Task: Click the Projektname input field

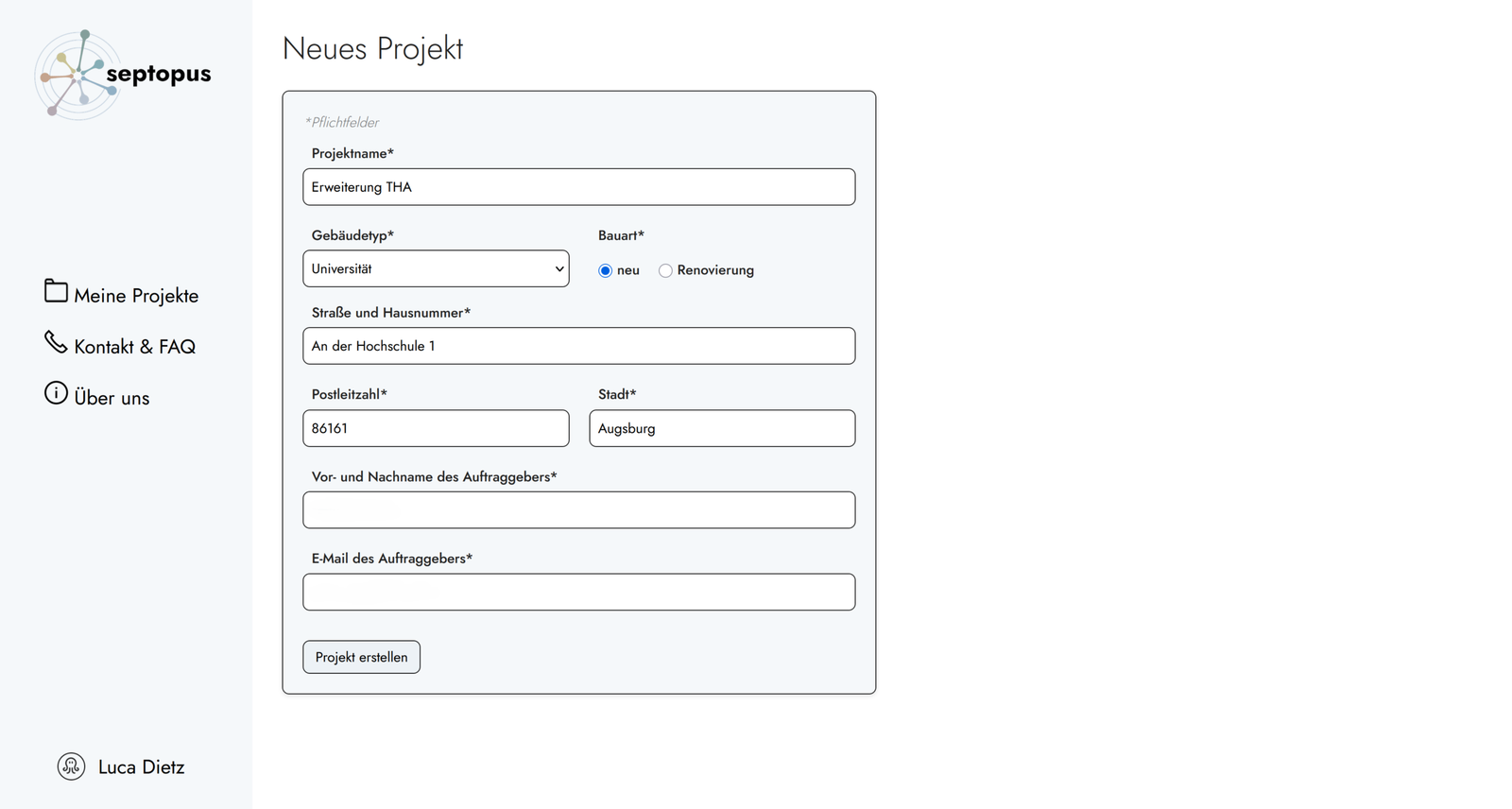Action: coord(578,187)
